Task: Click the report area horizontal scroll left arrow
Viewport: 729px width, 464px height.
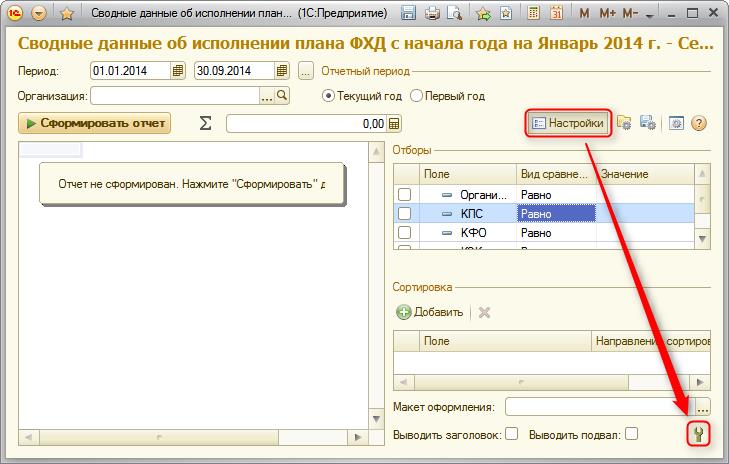Action: coord(28,437)
